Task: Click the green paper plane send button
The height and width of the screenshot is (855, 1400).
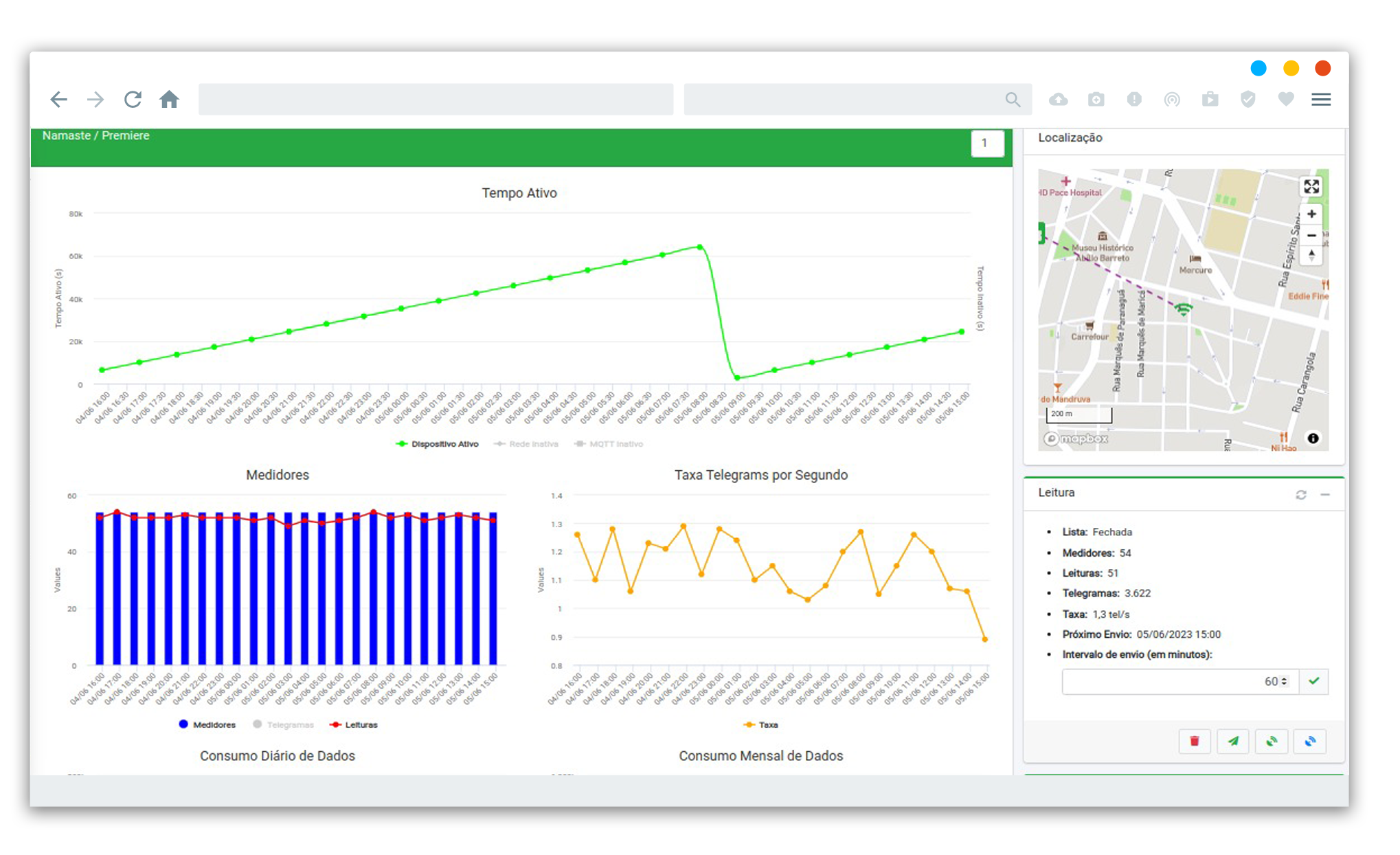Action: [1233, 741]
